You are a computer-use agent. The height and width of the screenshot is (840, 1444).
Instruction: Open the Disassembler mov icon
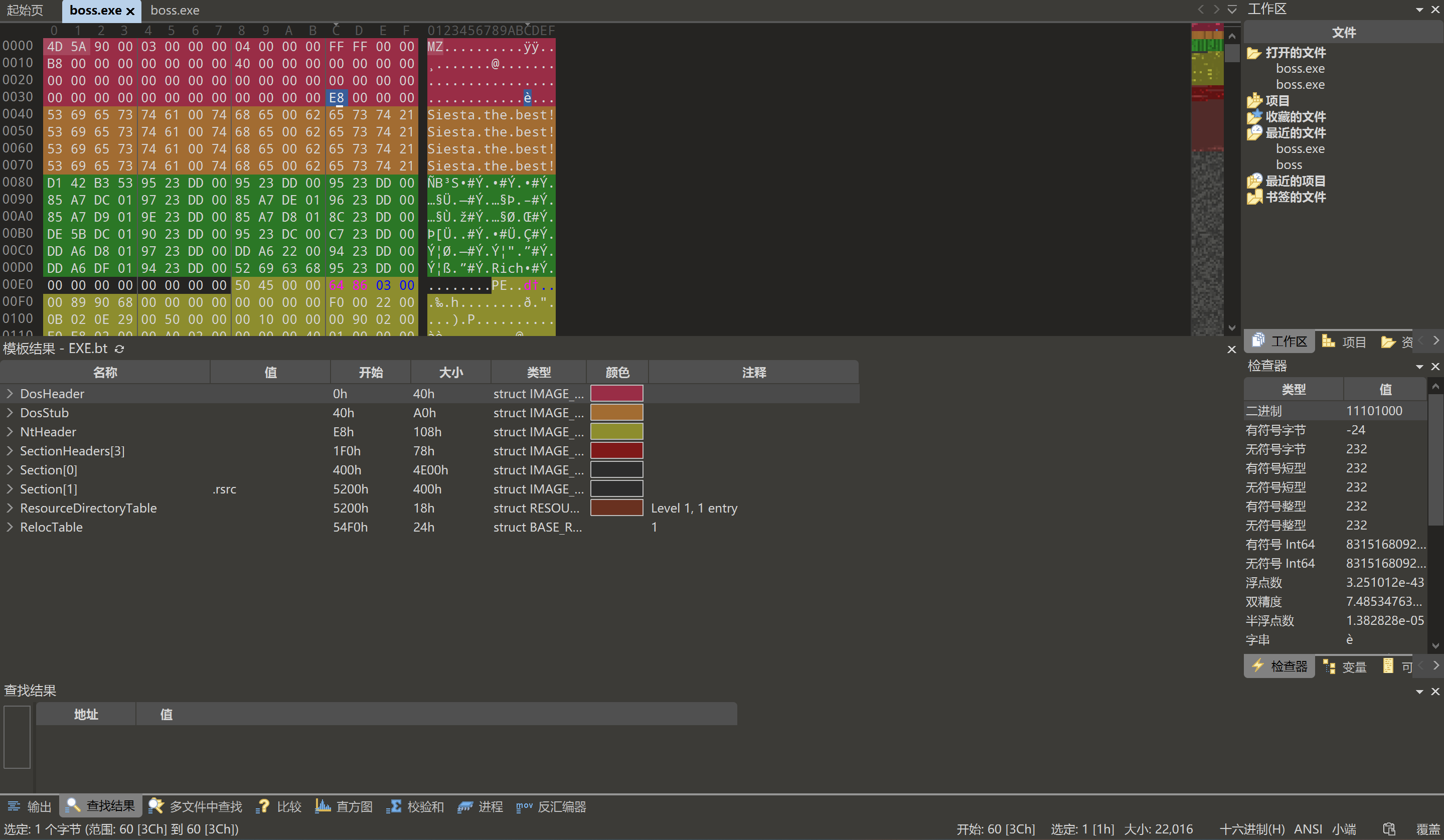pos(524,806)
